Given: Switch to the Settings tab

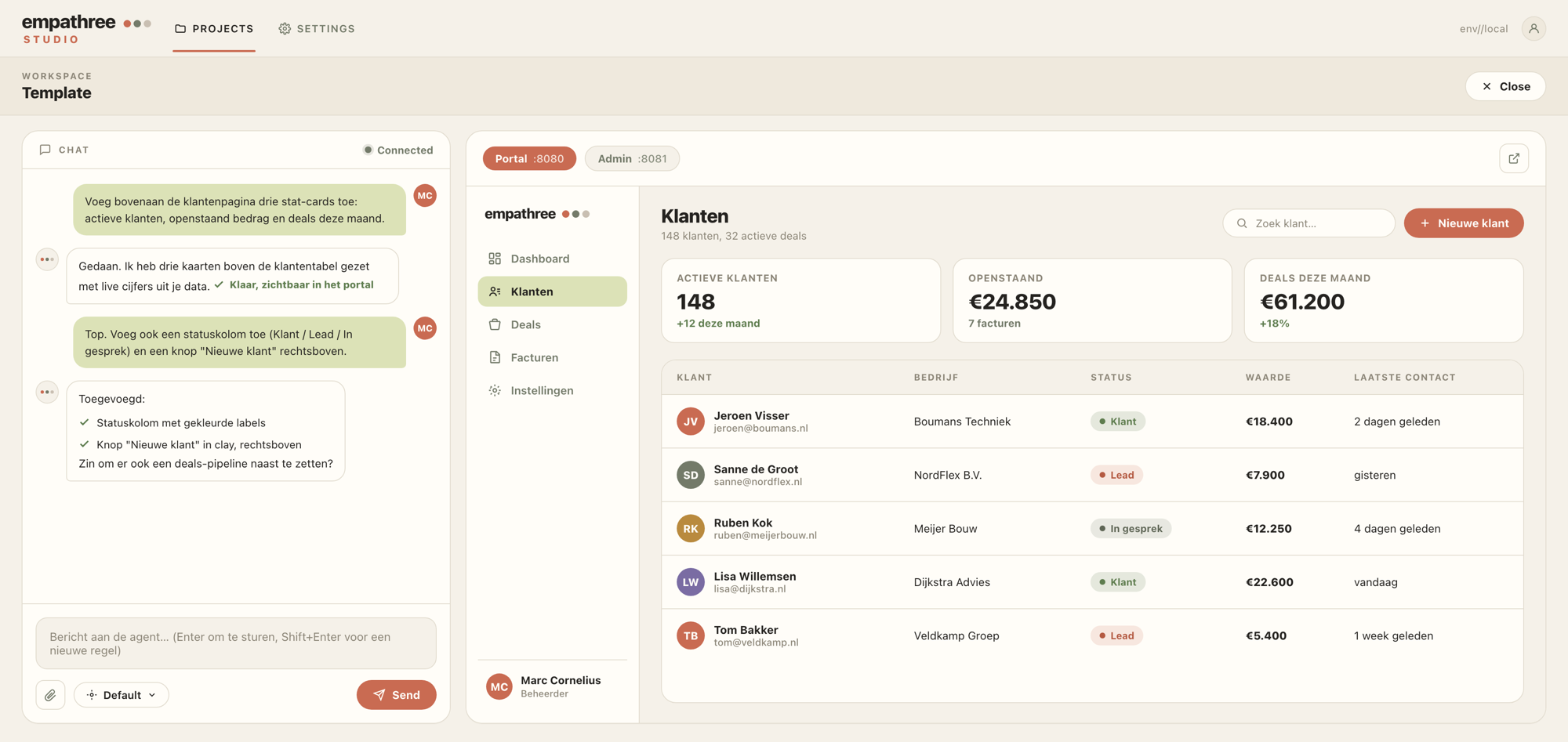Looking at the screenshot, I should (x=317, y=29).
